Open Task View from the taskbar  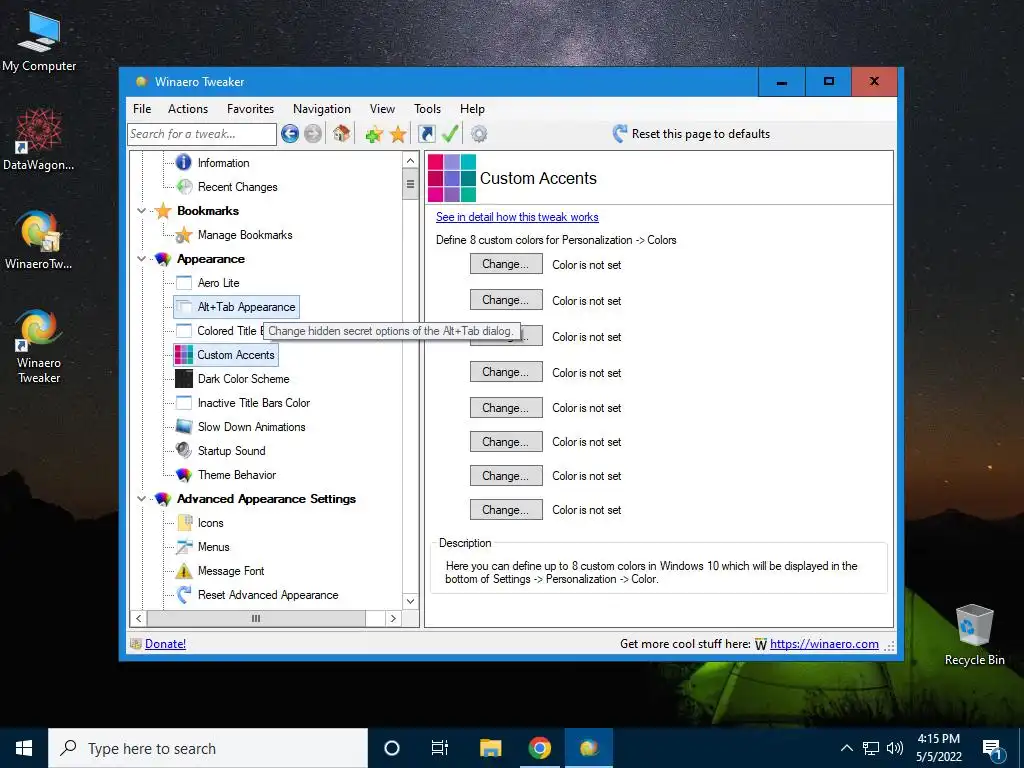tap(440, 748)
